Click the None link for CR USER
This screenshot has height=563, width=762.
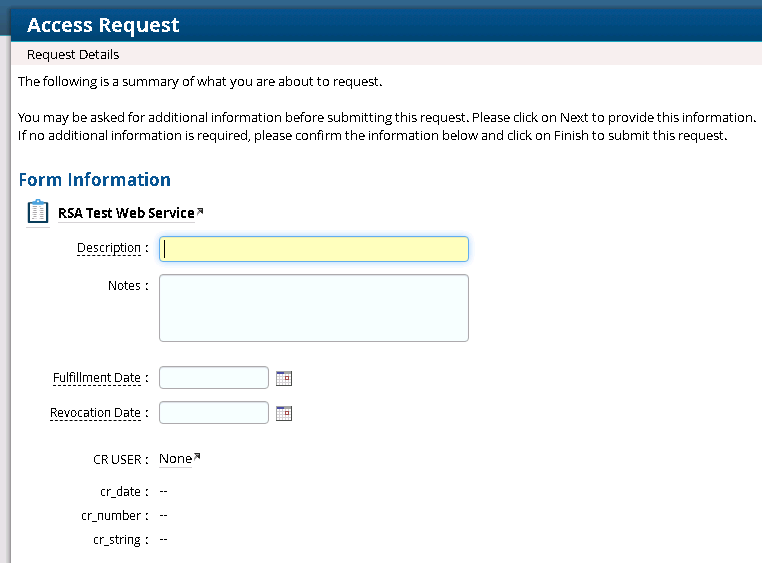point(175,459)
